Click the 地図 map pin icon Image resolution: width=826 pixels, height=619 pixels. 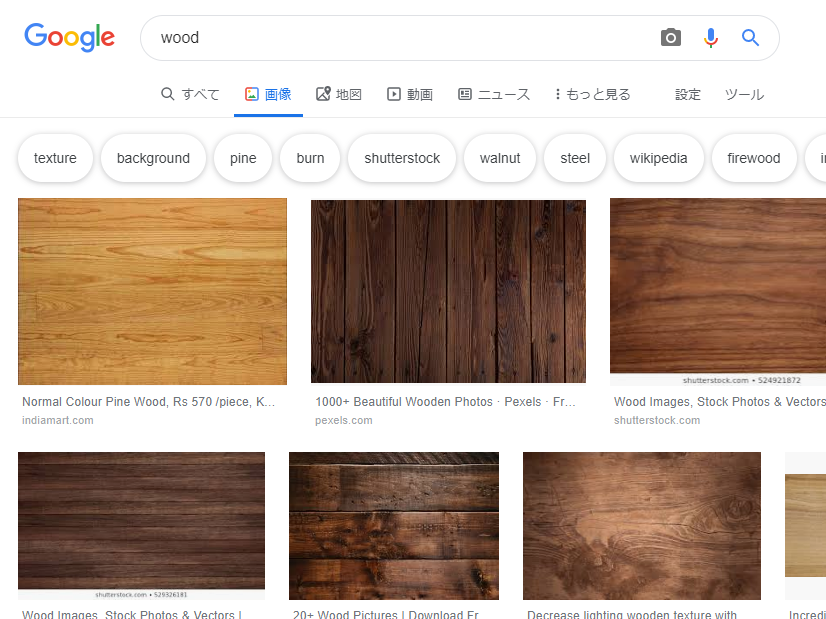tap(322, 93)
